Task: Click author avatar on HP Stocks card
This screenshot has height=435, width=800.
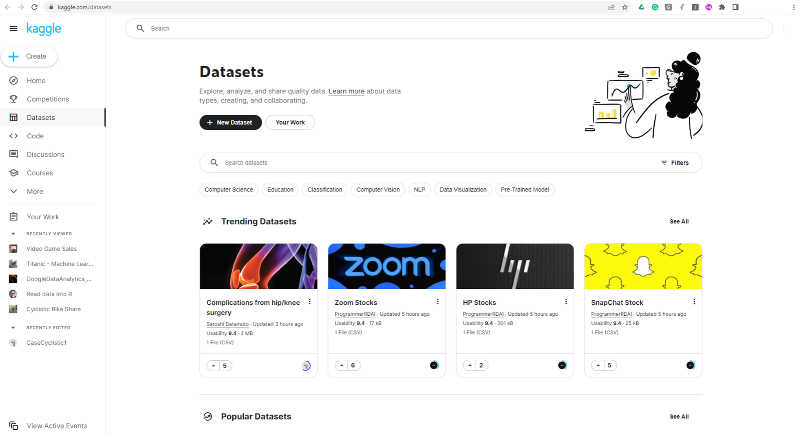Action: point(562,365)
